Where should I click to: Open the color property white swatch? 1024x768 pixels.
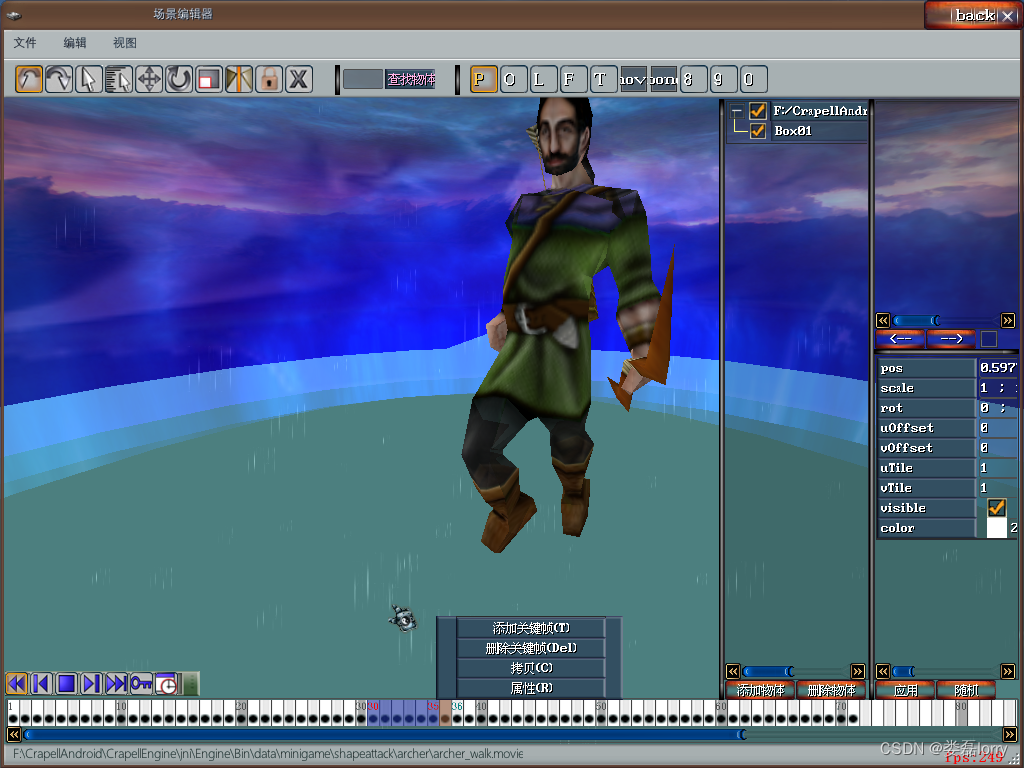coord(997,528)
